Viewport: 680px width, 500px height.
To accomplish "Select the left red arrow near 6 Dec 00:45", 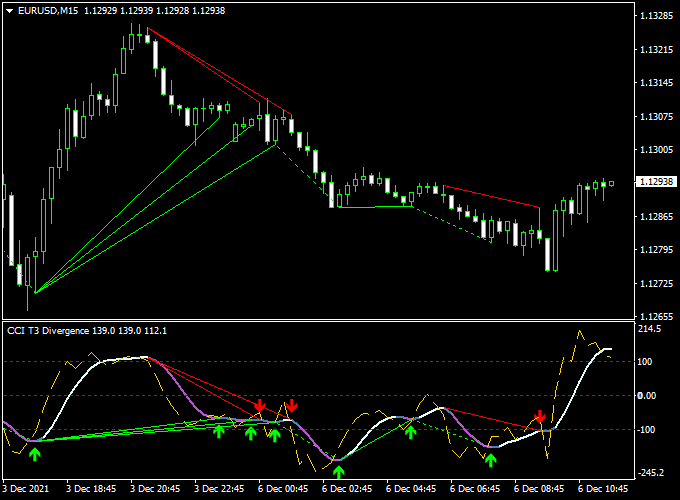I will point(260,405).
